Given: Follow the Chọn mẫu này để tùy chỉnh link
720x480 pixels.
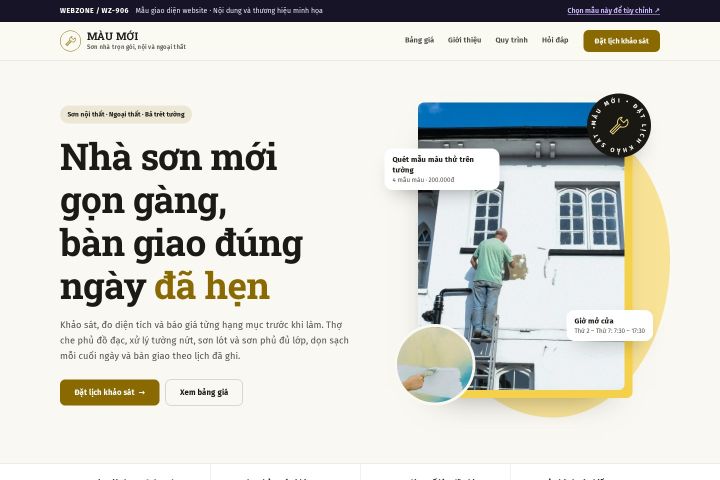Looking at the screenshot, I should pyautogui.click(x=613, y=11).
